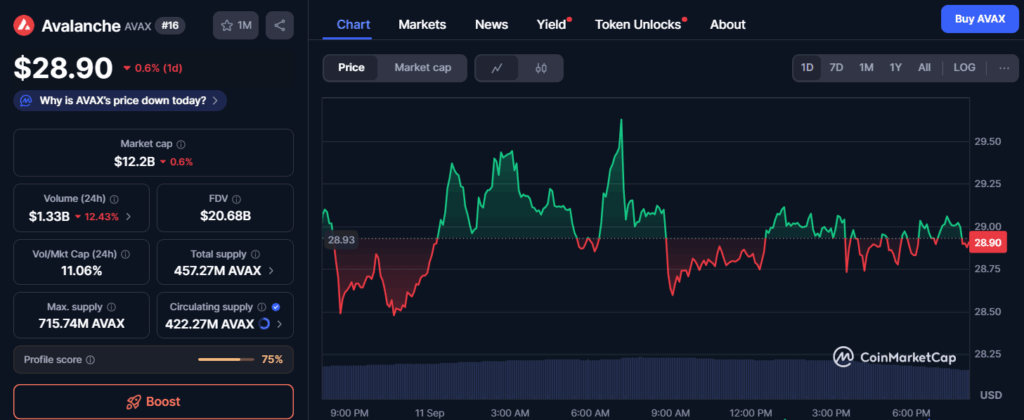The height and width of the screenshot is (420, 1024).
Task: Open the About tab
Action: click(728, 25)
